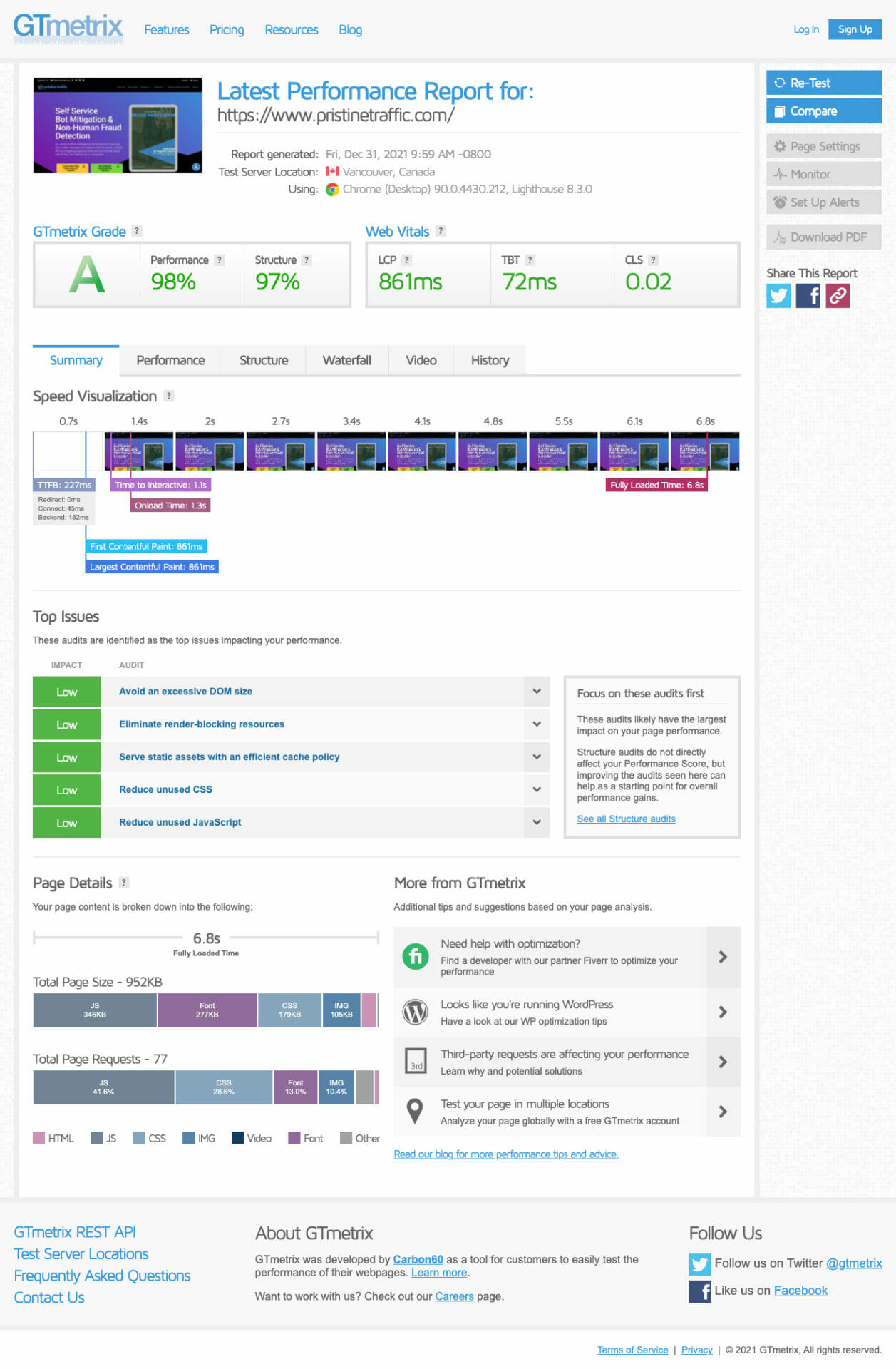896x1369 pixels.
Task: Click the Compare button
Action: pyautogui.click(x=824, y=111)
